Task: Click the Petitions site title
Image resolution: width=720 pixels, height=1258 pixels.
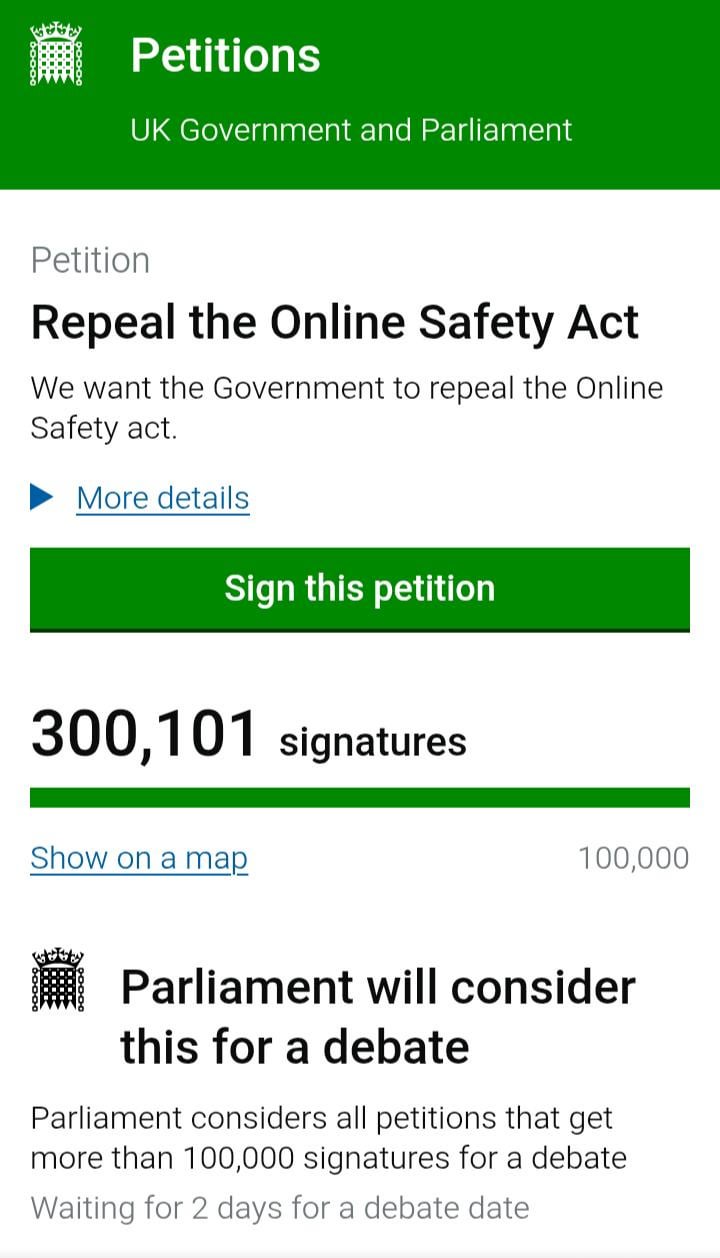Action: point(225,55)
